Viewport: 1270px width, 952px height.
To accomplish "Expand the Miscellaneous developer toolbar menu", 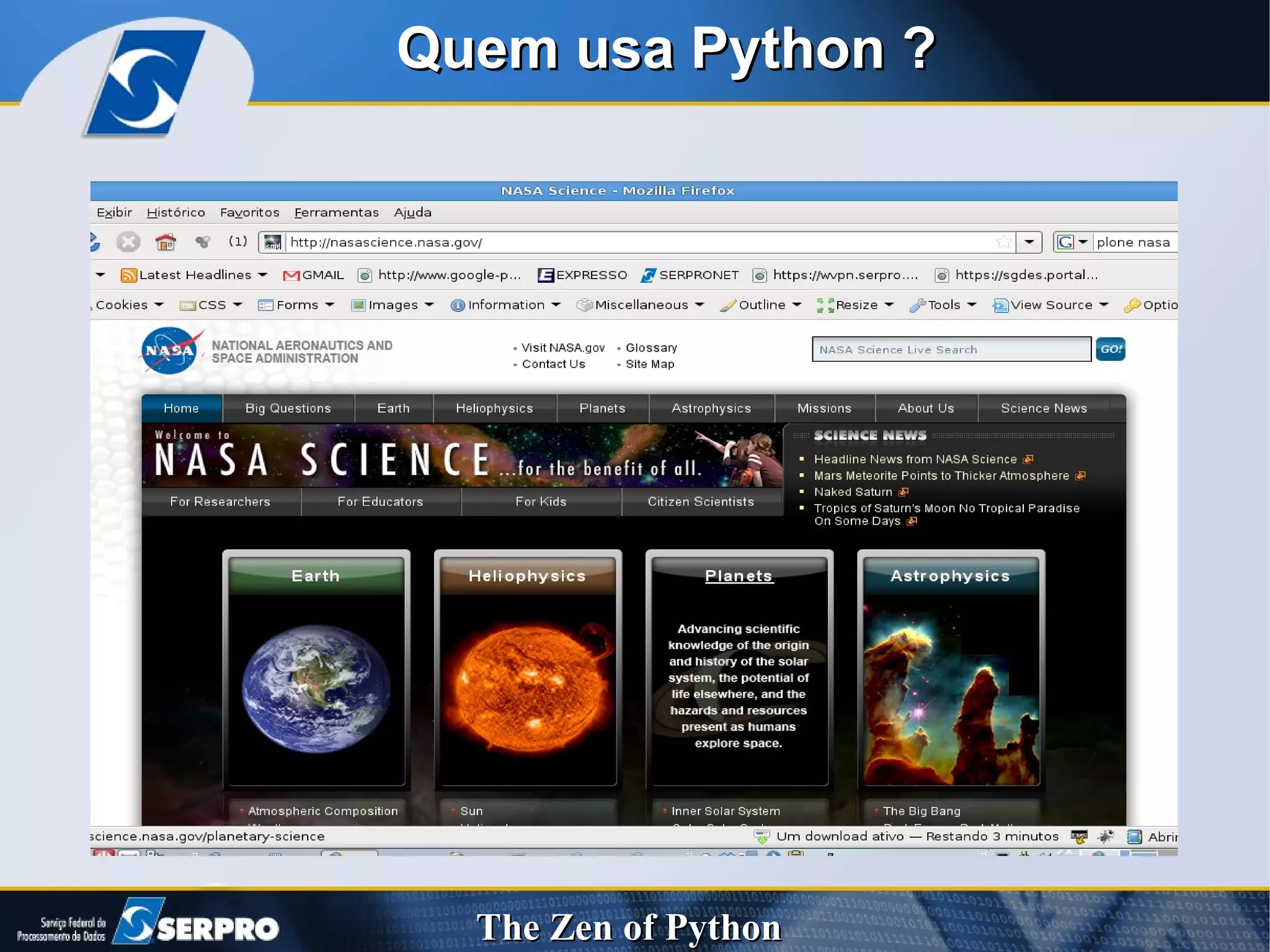I will point(641,305).
